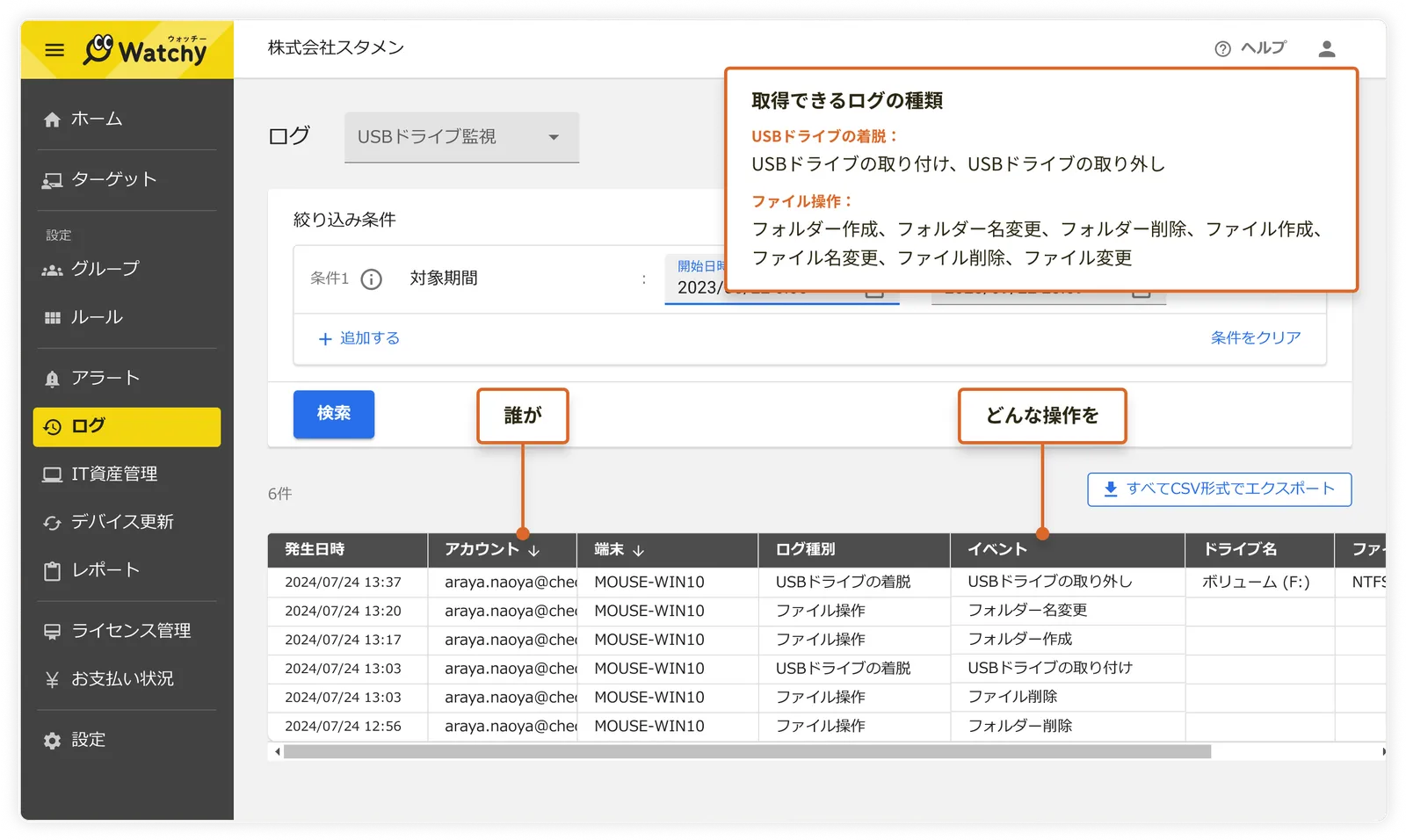This screenshot has width=1406, height=840.
Task: Open レポート menu item
Action: pos(127,571)
